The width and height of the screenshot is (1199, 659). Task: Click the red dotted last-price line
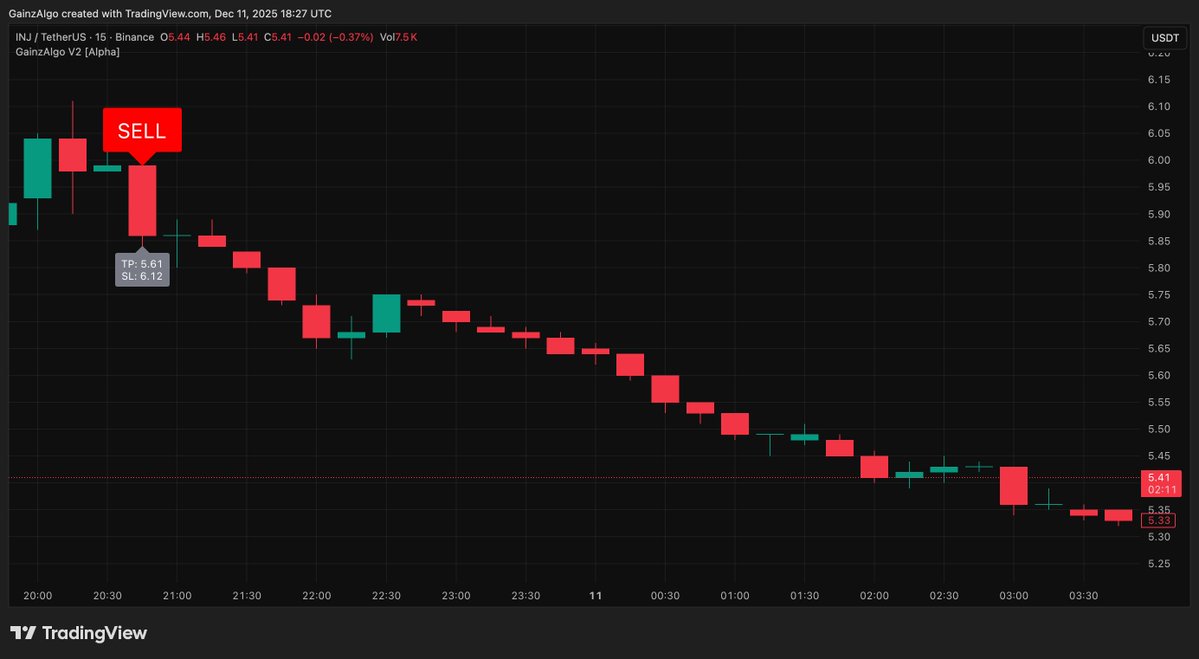click(600, 477)
